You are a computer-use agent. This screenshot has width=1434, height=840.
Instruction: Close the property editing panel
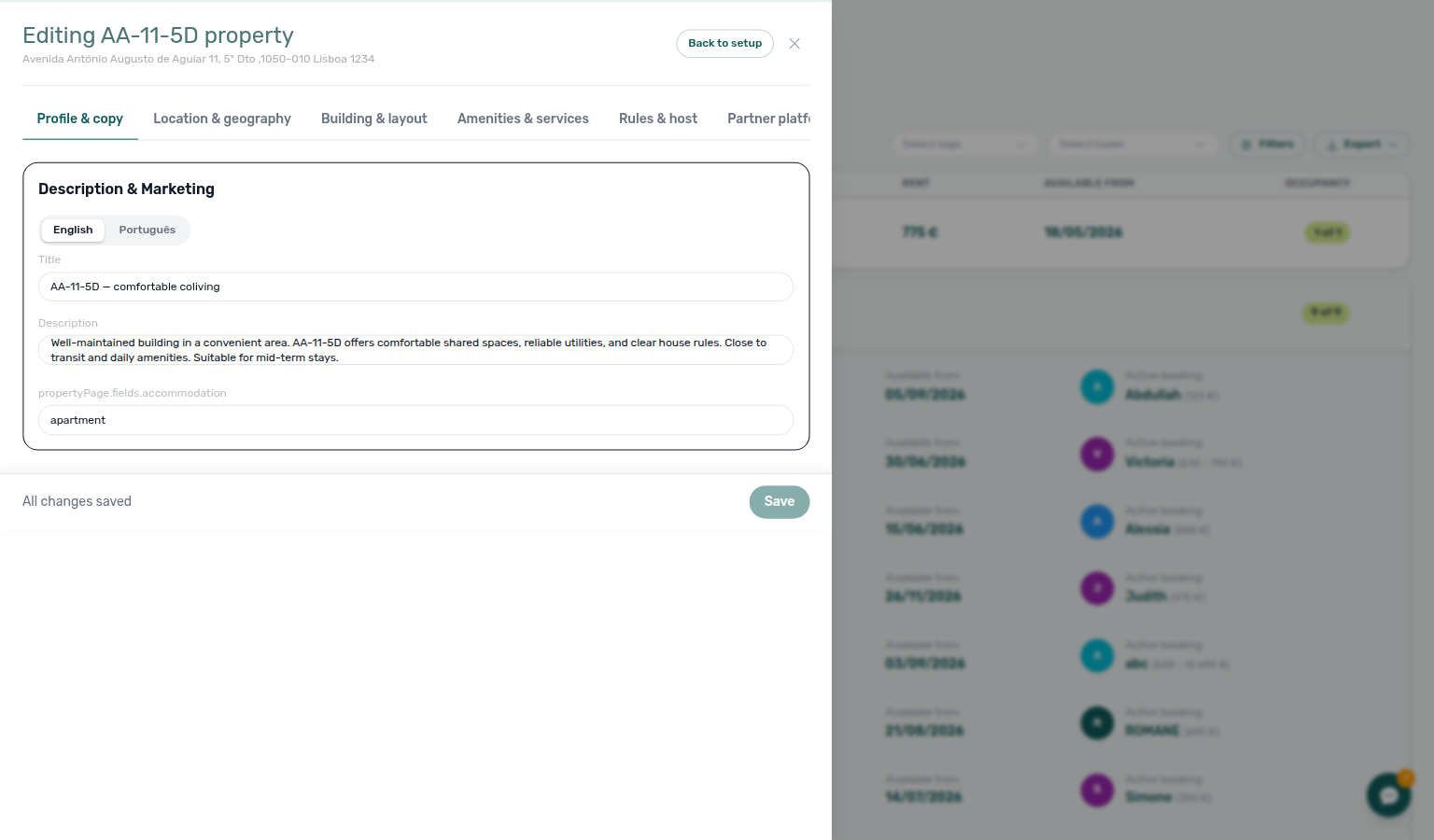[x=794, y=44]
